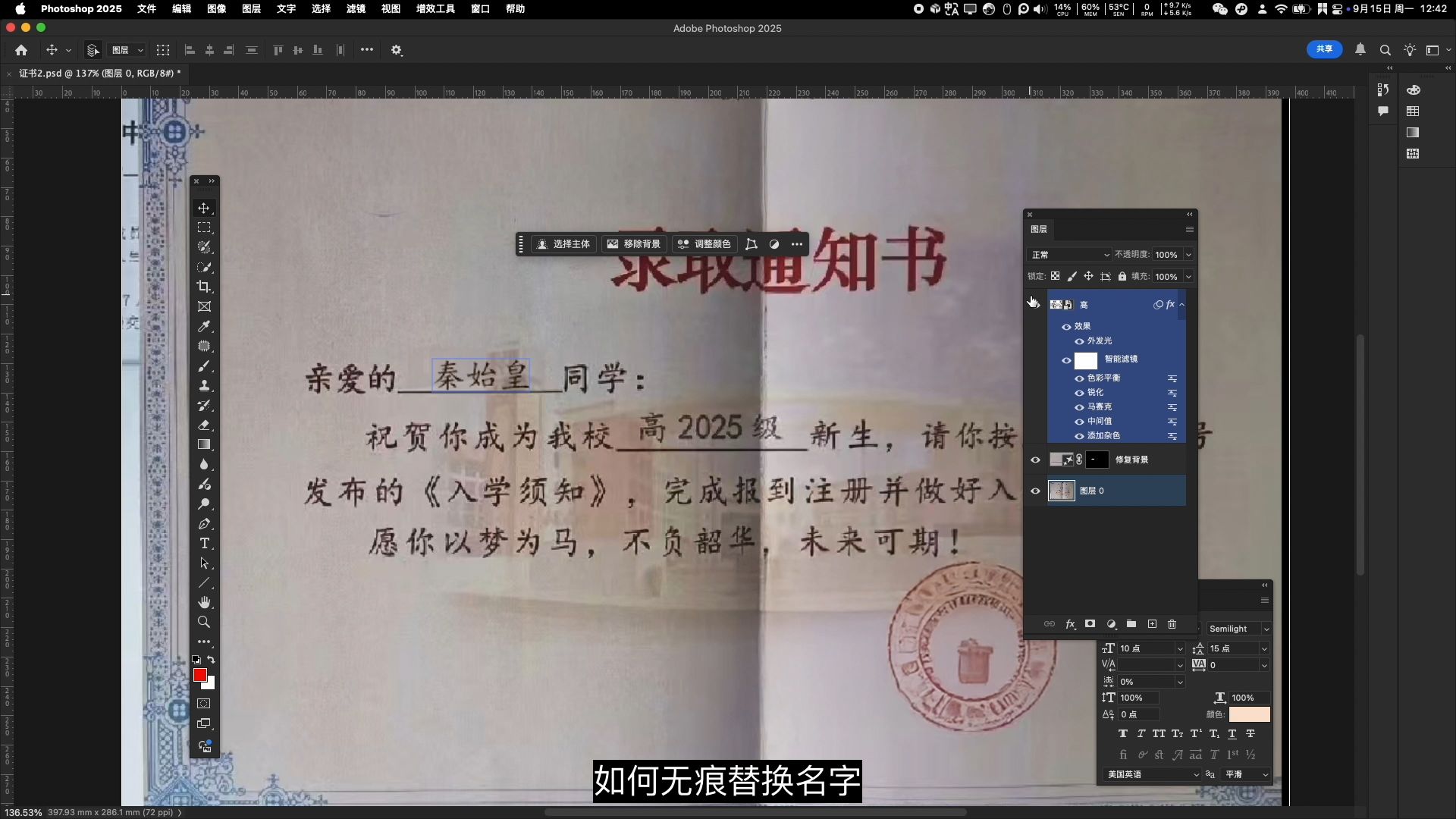The width and height of the screenshot is (1456, 819).
Task: Delete layer using trash icon
Action: [1172, 624]
